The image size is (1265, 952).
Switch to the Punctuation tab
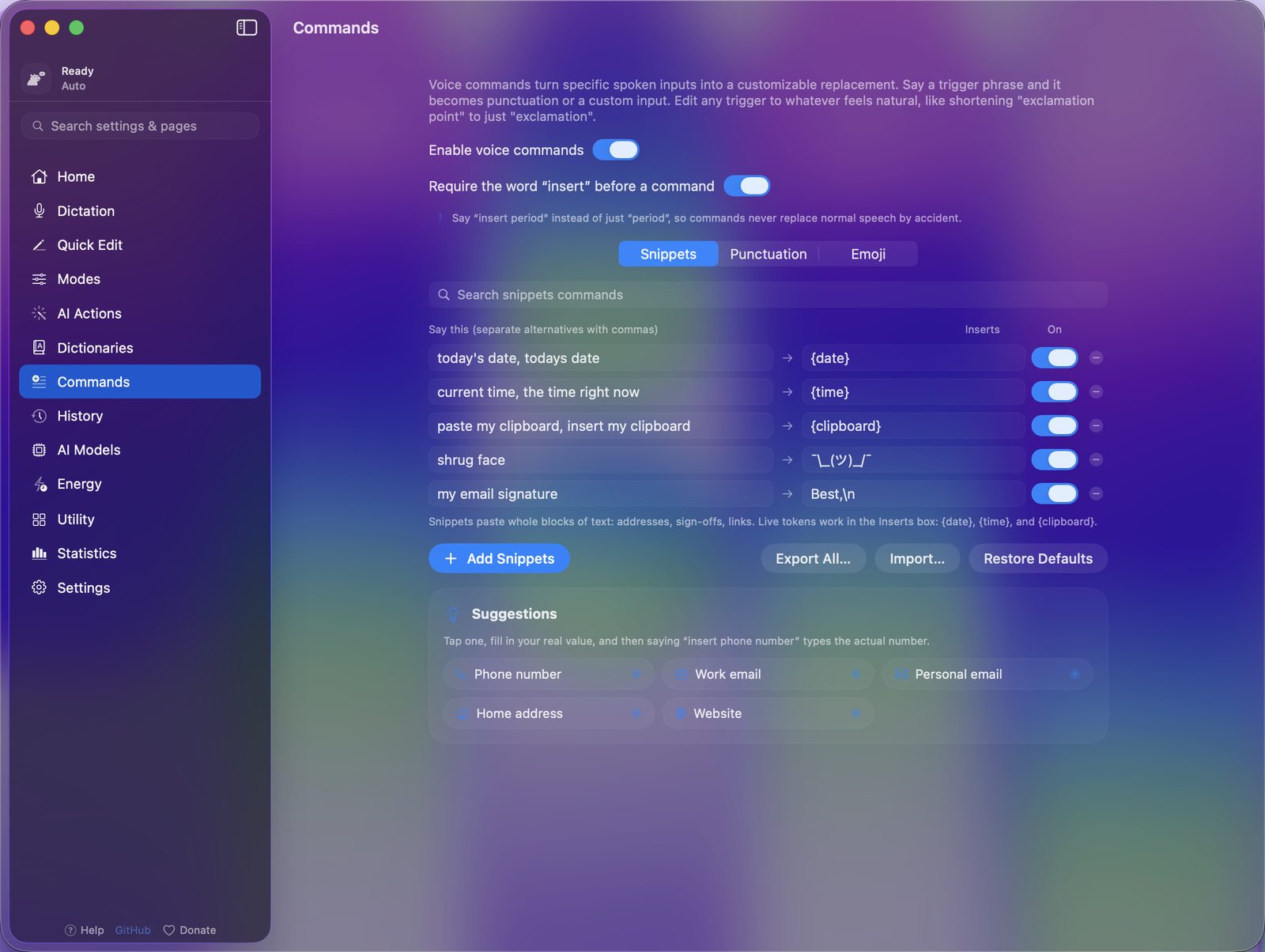pyautogui.click(x=768, y=254)
